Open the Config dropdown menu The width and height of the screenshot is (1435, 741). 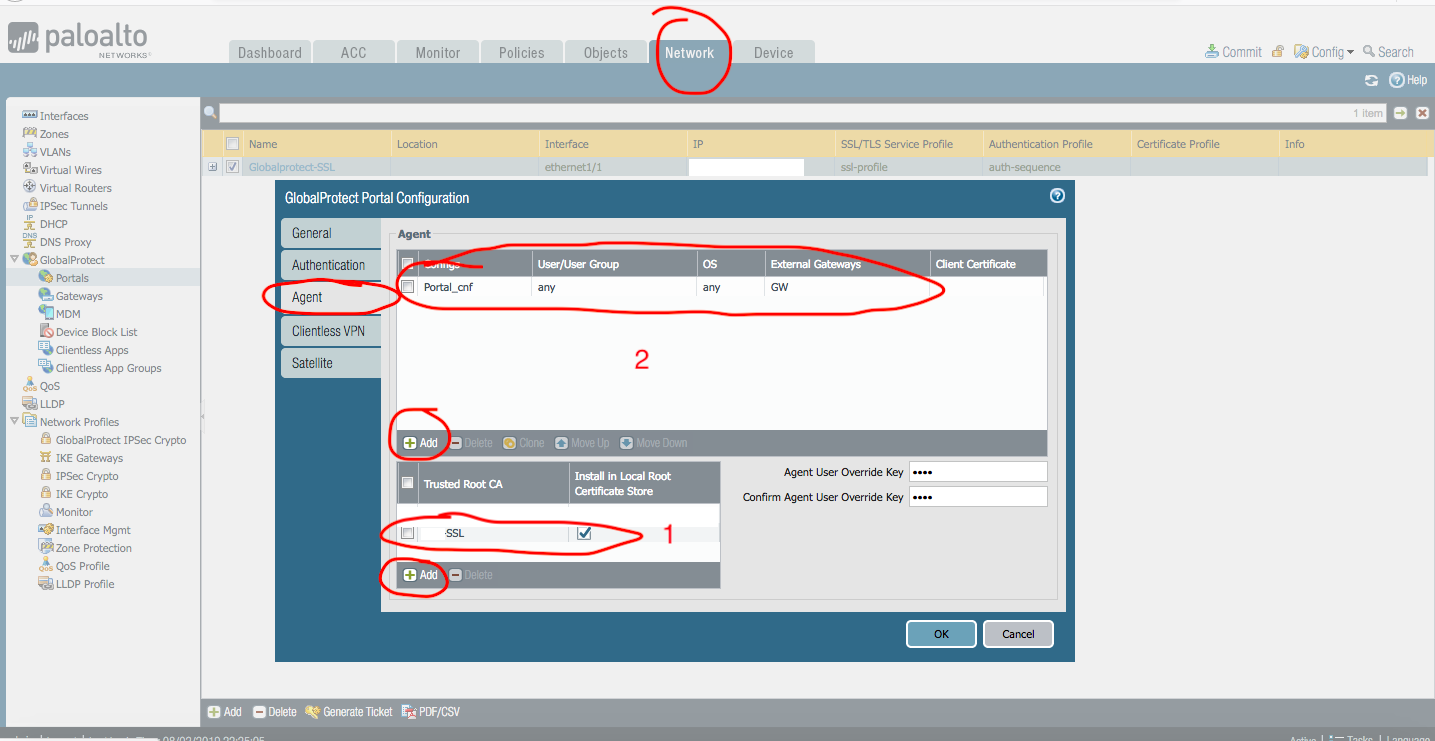coord(1326,52)
